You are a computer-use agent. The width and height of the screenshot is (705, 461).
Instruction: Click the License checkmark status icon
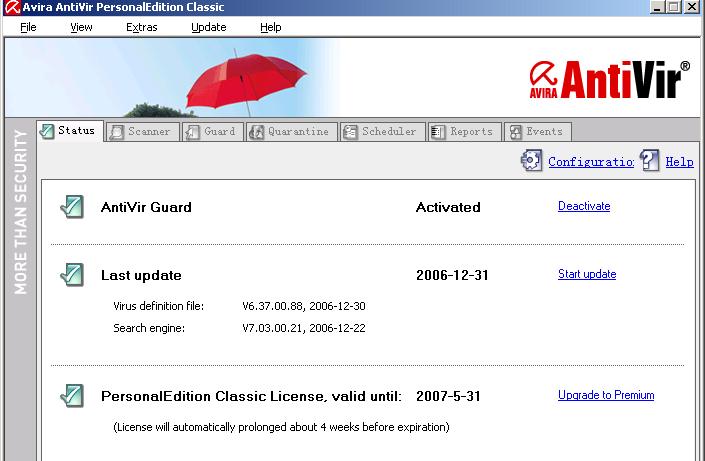tap(72, 396)
